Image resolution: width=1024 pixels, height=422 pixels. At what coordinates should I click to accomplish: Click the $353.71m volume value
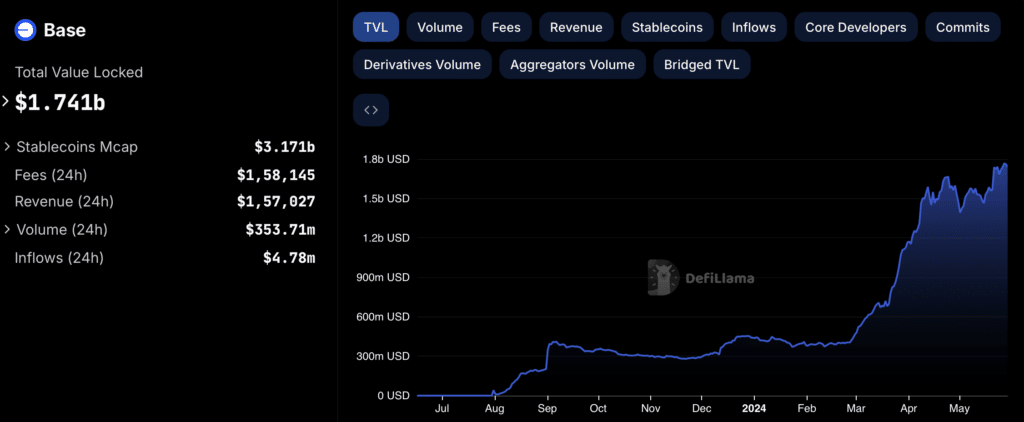click(x=280, y=230)
